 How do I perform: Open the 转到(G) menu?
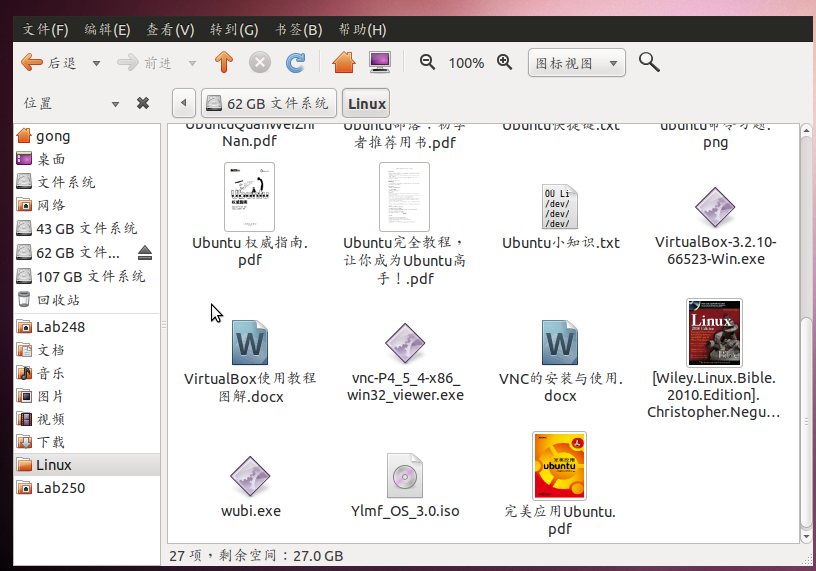234,30
